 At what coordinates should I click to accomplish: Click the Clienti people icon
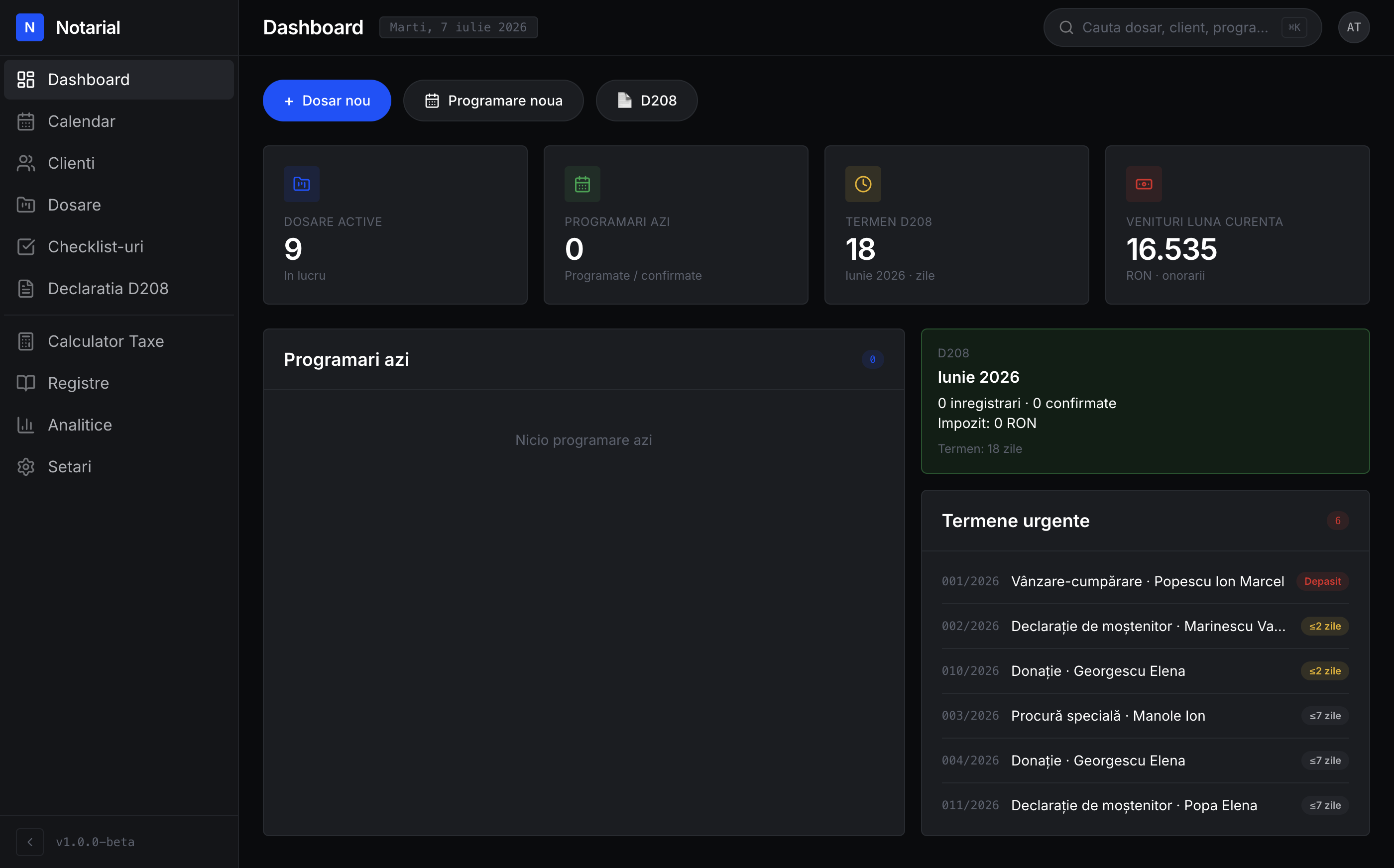[x=26, y=163]
